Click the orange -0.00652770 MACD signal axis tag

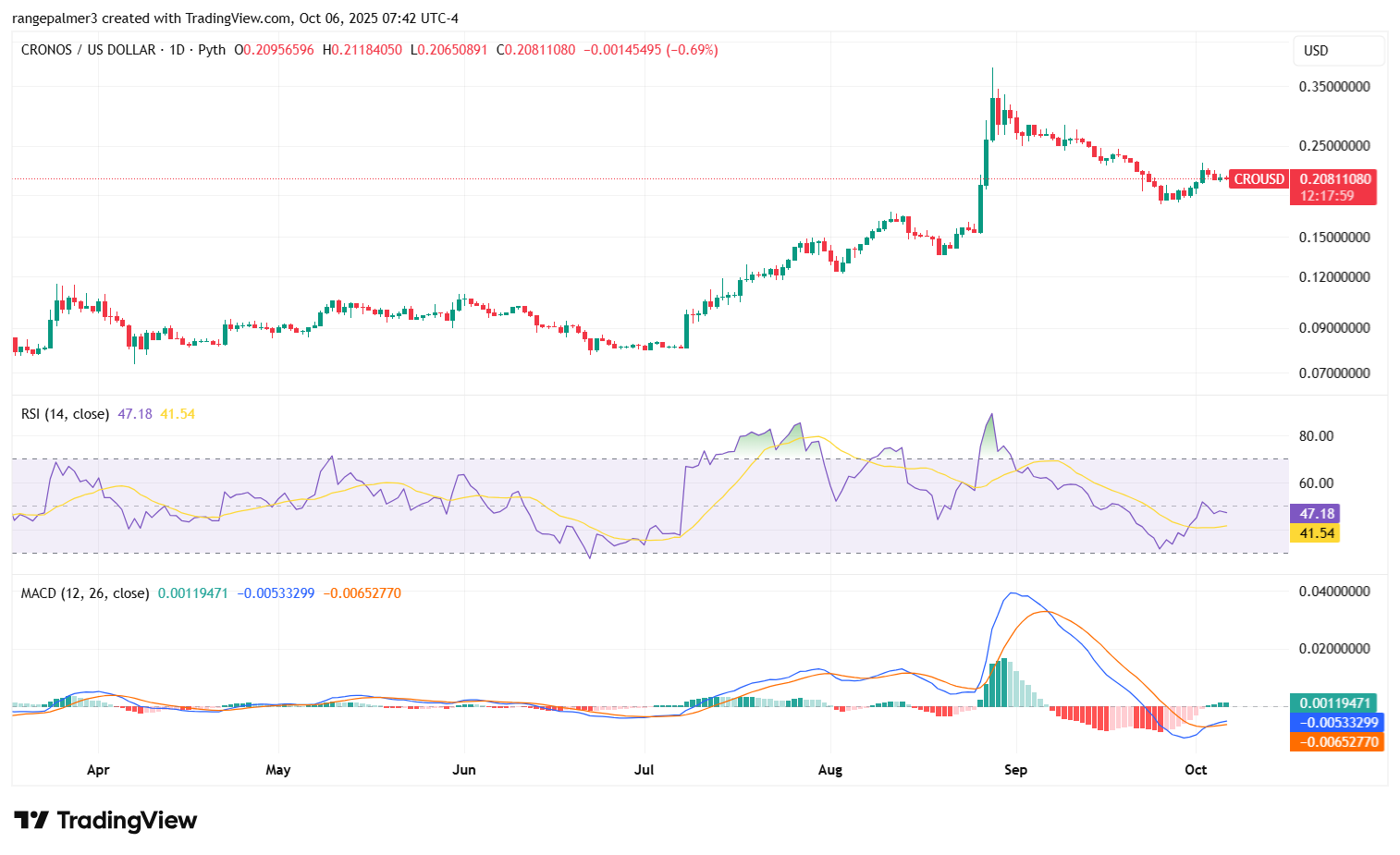pyautogui.click(x=1336, y=742)
